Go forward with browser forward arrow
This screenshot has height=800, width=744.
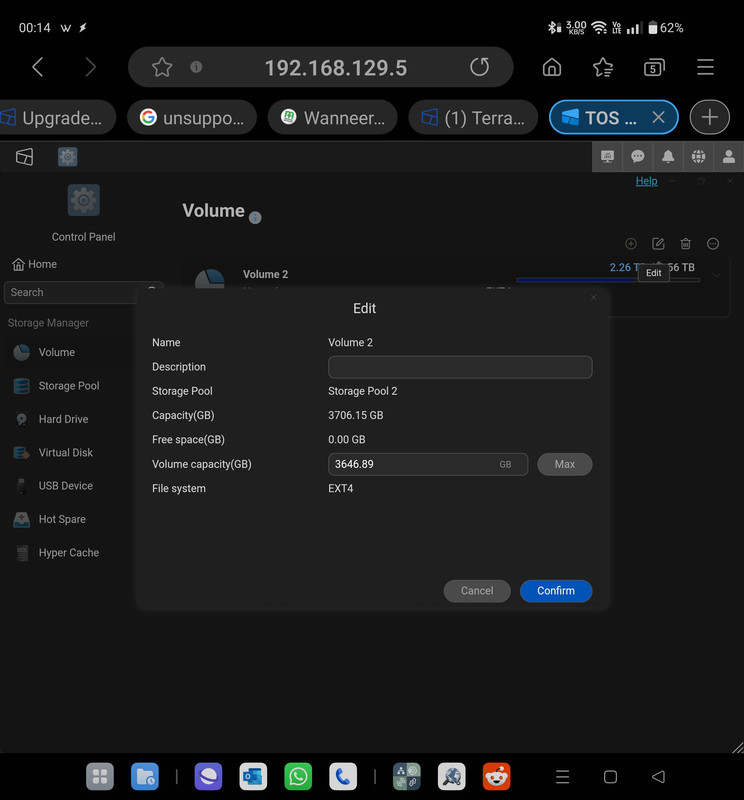90,67
